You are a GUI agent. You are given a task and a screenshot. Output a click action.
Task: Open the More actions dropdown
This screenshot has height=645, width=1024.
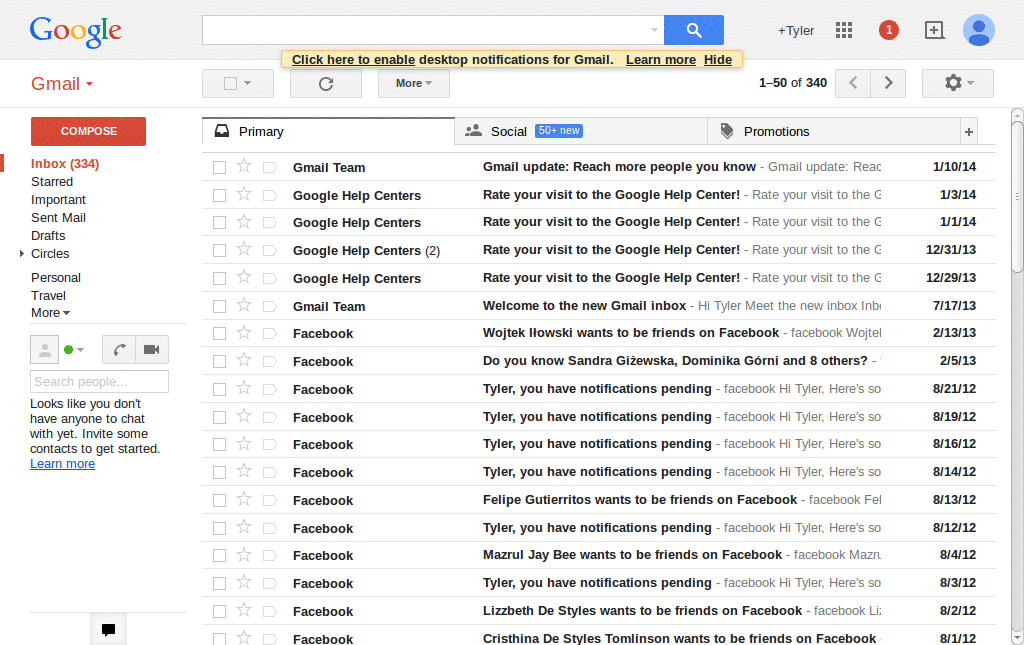click(x=413, y=84)
